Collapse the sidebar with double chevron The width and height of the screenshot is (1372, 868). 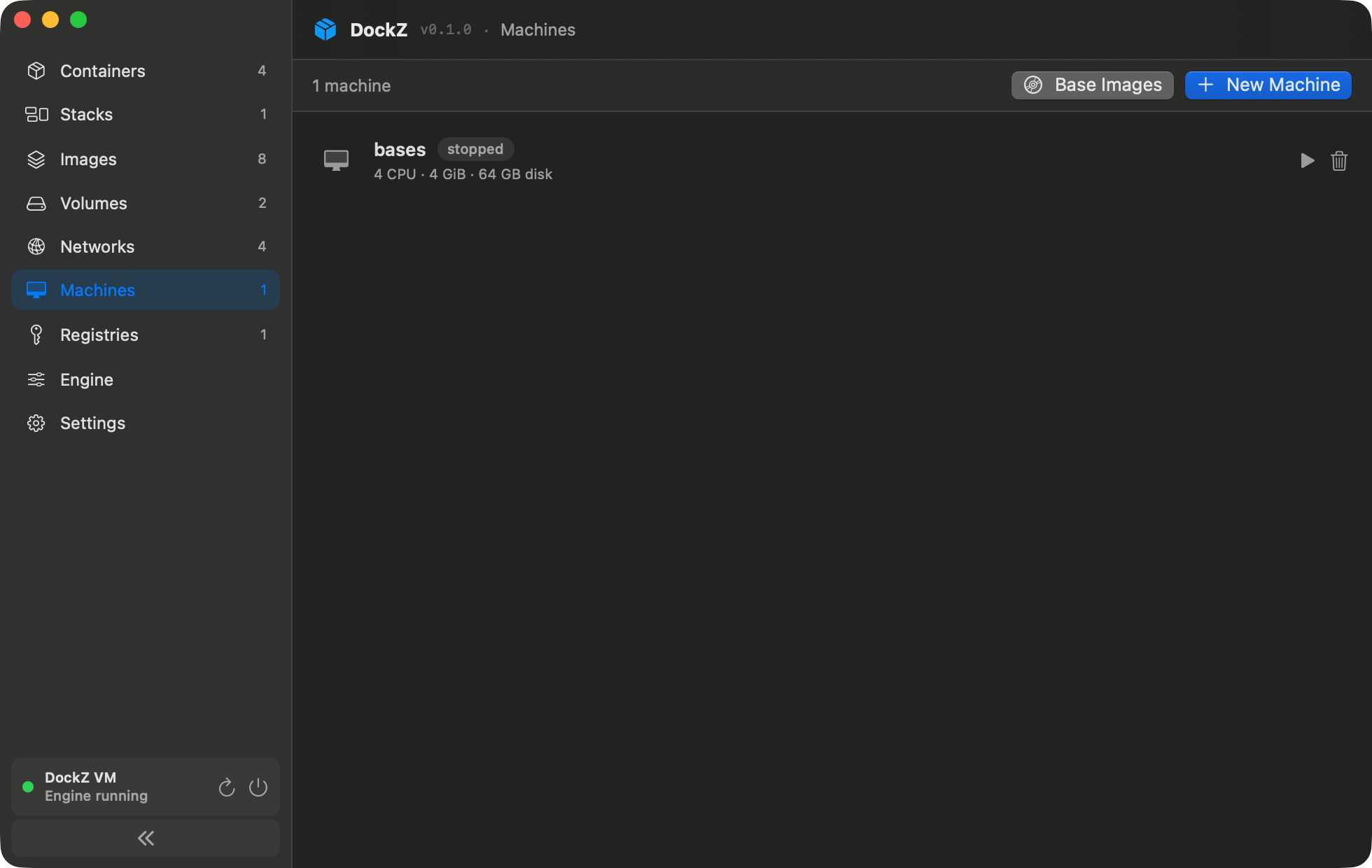[146, 838]
